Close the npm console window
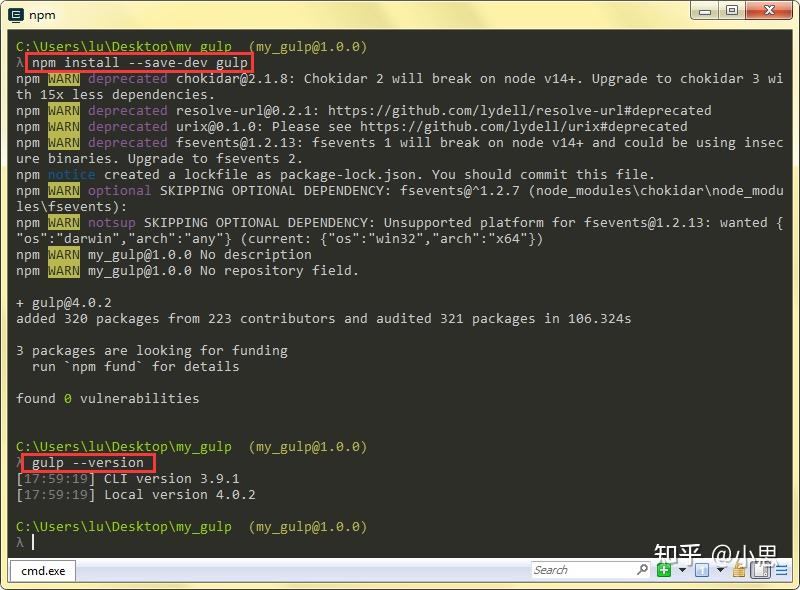The height and width of the screenshot is (590, 800). [x=769, y=11]
